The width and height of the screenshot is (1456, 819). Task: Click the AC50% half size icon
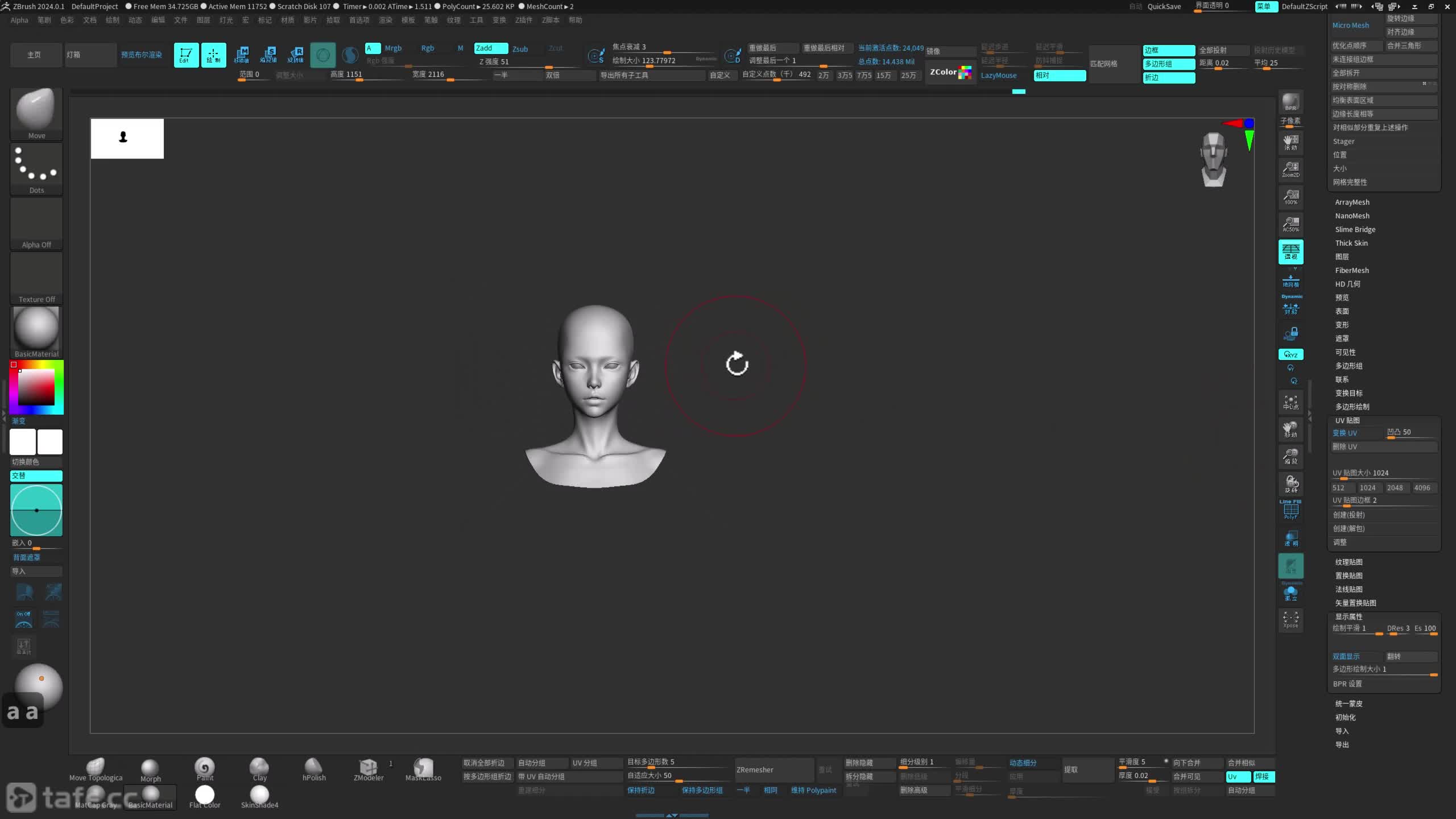pyautogui.click(x=1290, y=224)
